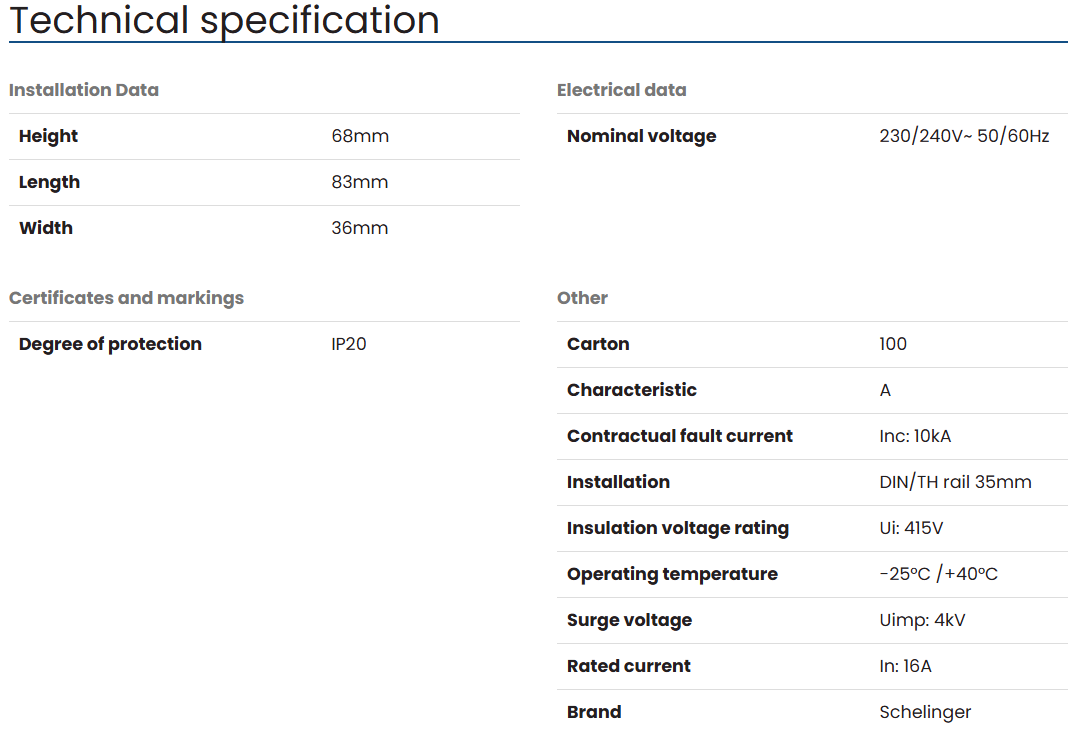
Task: Click the Height row label
Action: point(48,136)
